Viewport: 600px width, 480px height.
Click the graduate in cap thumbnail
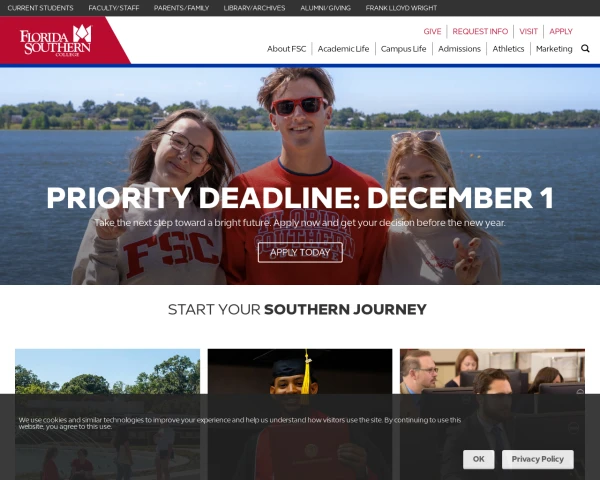(300, 414)
